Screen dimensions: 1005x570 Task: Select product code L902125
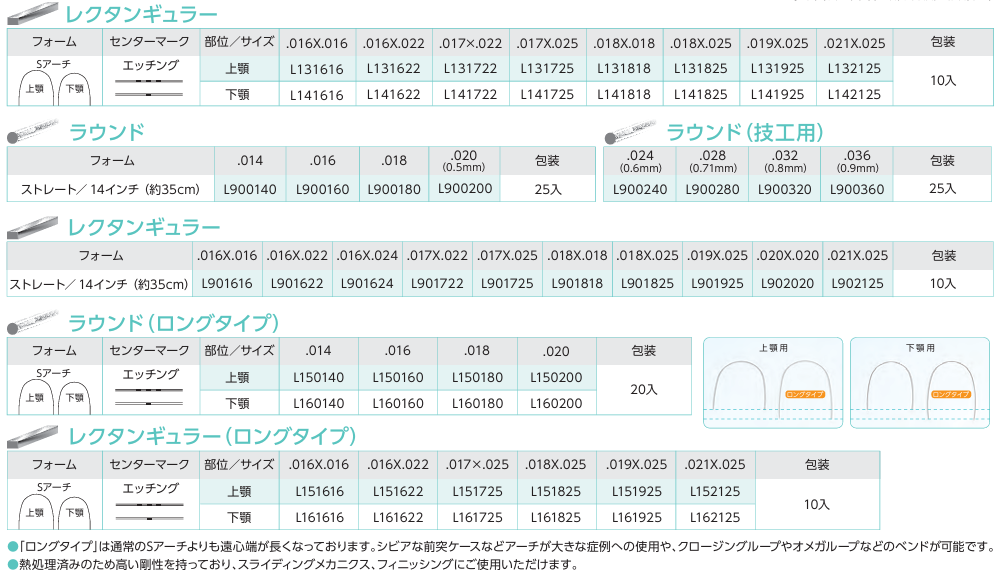(858, 284)
